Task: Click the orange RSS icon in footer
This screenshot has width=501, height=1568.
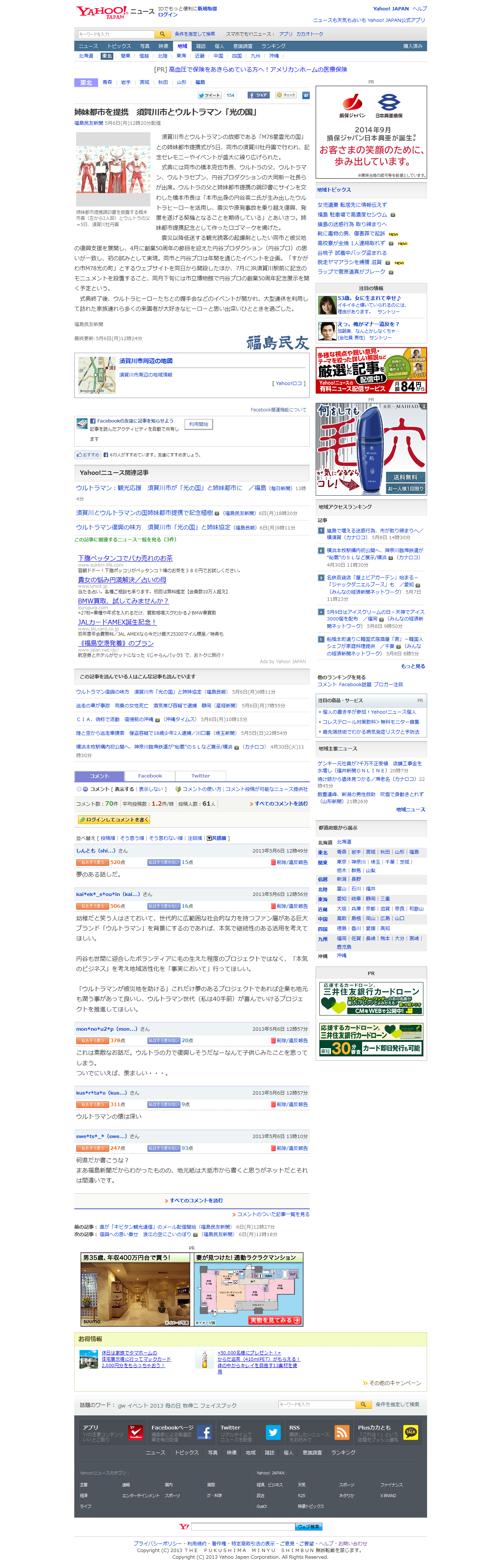Action: 342,1432
